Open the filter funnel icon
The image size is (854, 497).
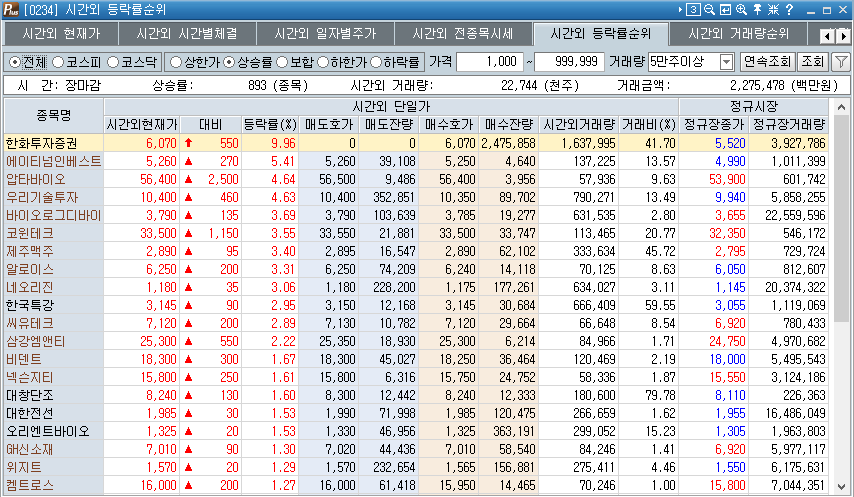tap(841, 62)
